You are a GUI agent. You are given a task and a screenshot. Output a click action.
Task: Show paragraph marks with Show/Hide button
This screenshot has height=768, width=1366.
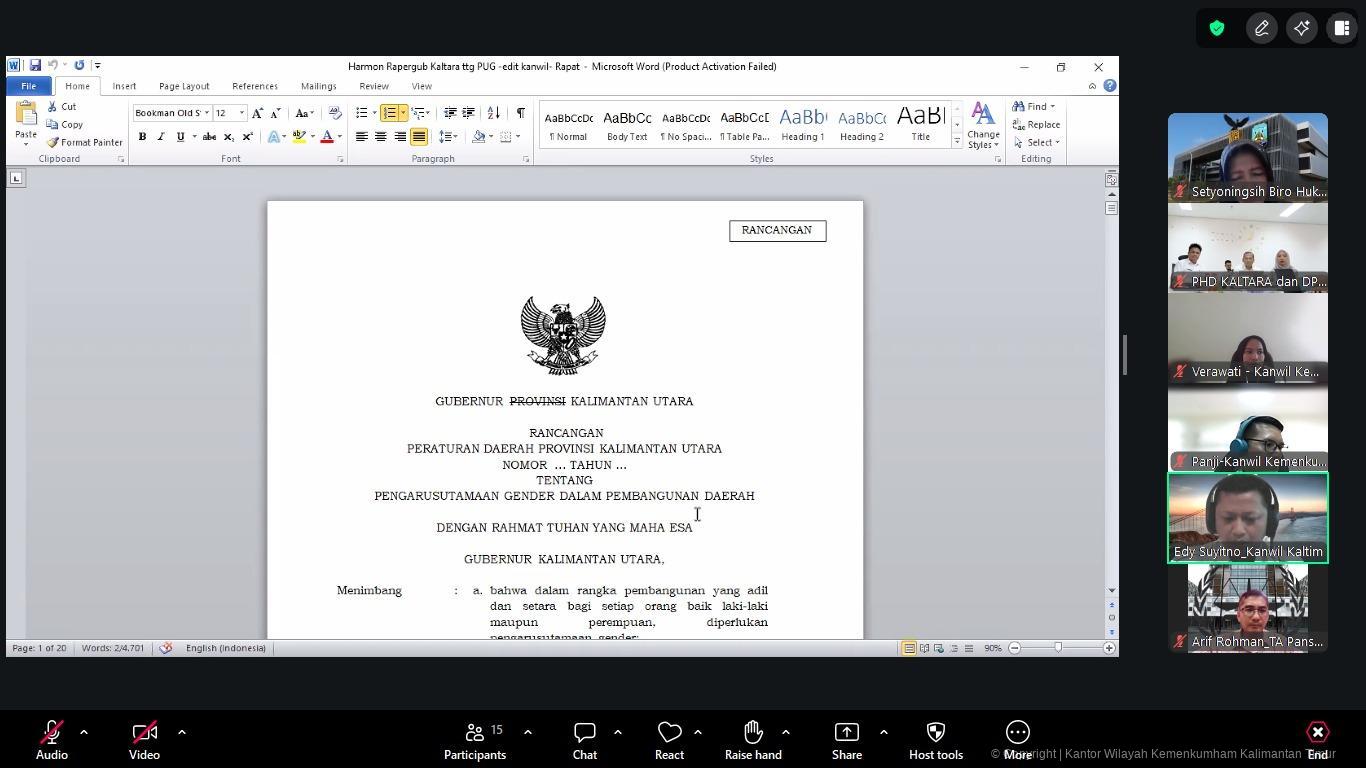[x=519, y=112]
